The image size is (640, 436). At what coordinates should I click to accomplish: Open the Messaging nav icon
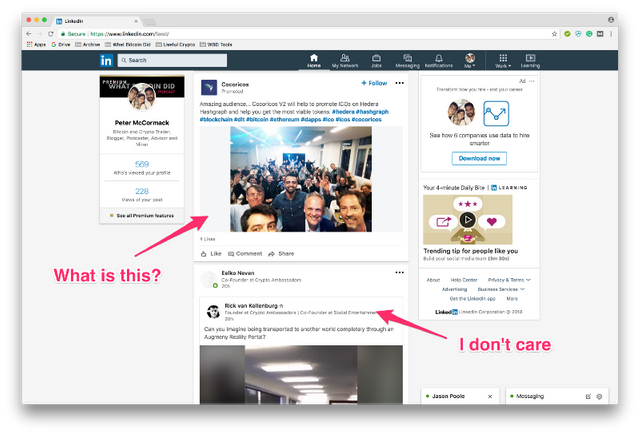(x=407, y=61)
